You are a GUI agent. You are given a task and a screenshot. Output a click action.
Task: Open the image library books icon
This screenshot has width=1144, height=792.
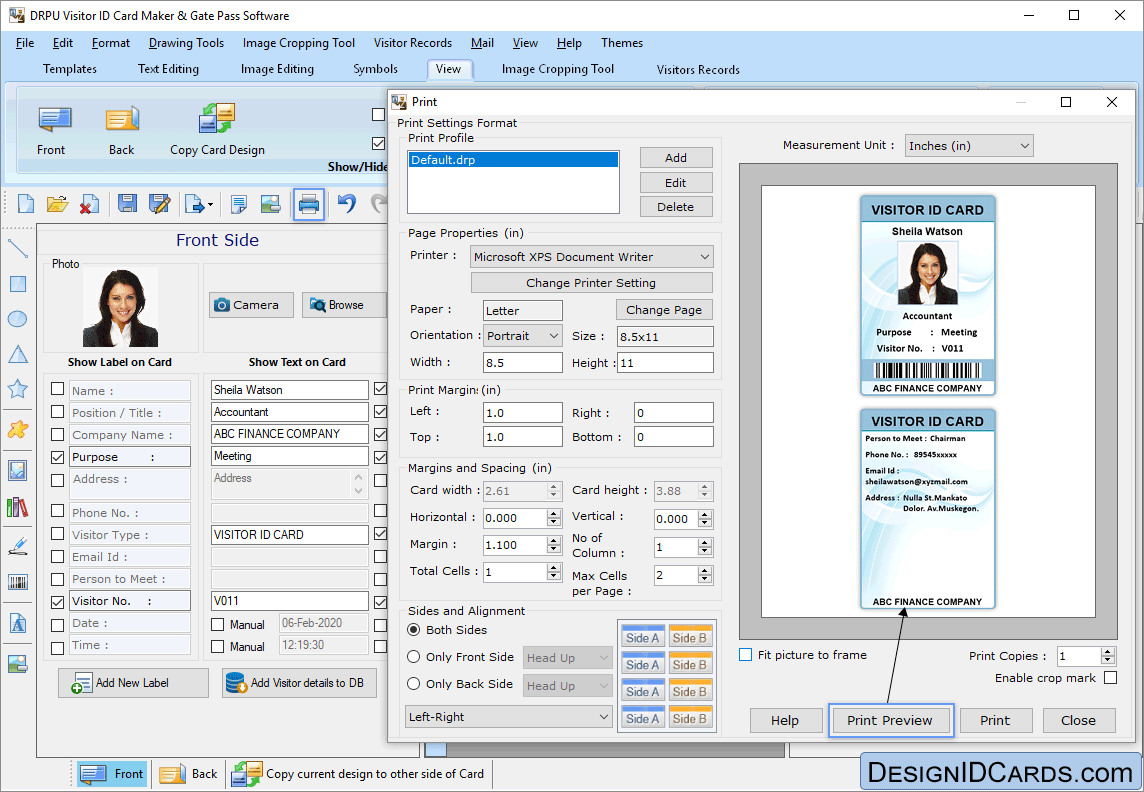tap(18, 507)
